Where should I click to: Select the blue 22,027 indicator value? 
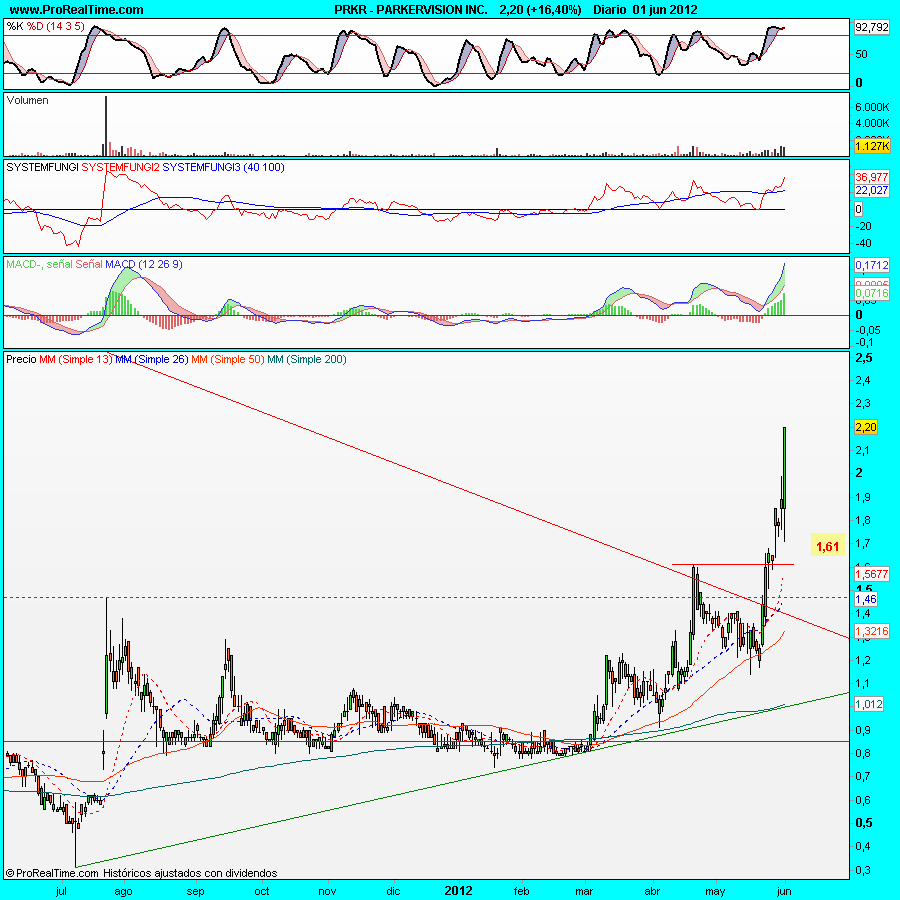point(871,190)
